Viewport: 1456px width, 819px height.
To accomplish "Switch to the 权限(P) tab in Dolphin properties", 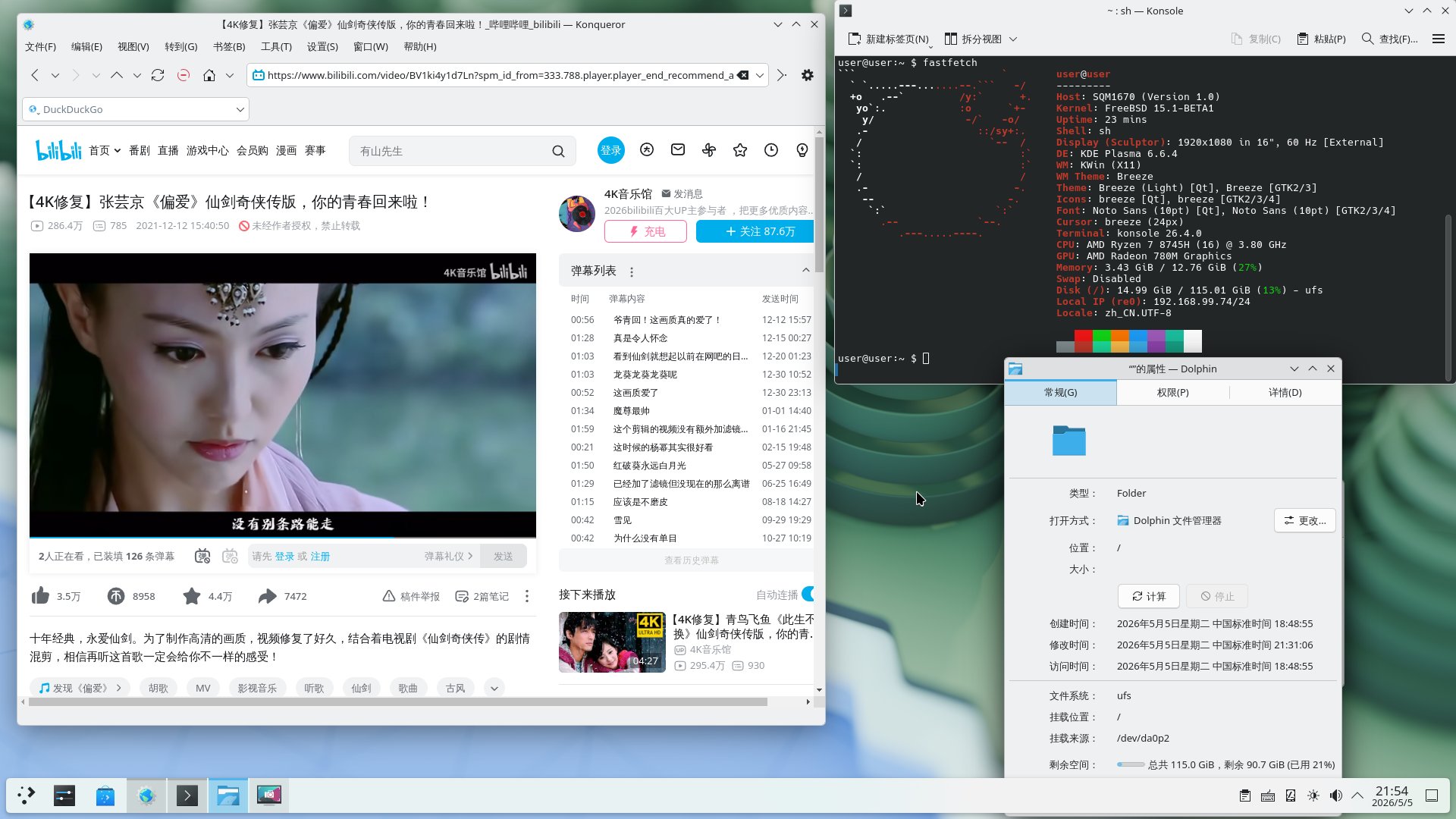I will [1172, 392].
